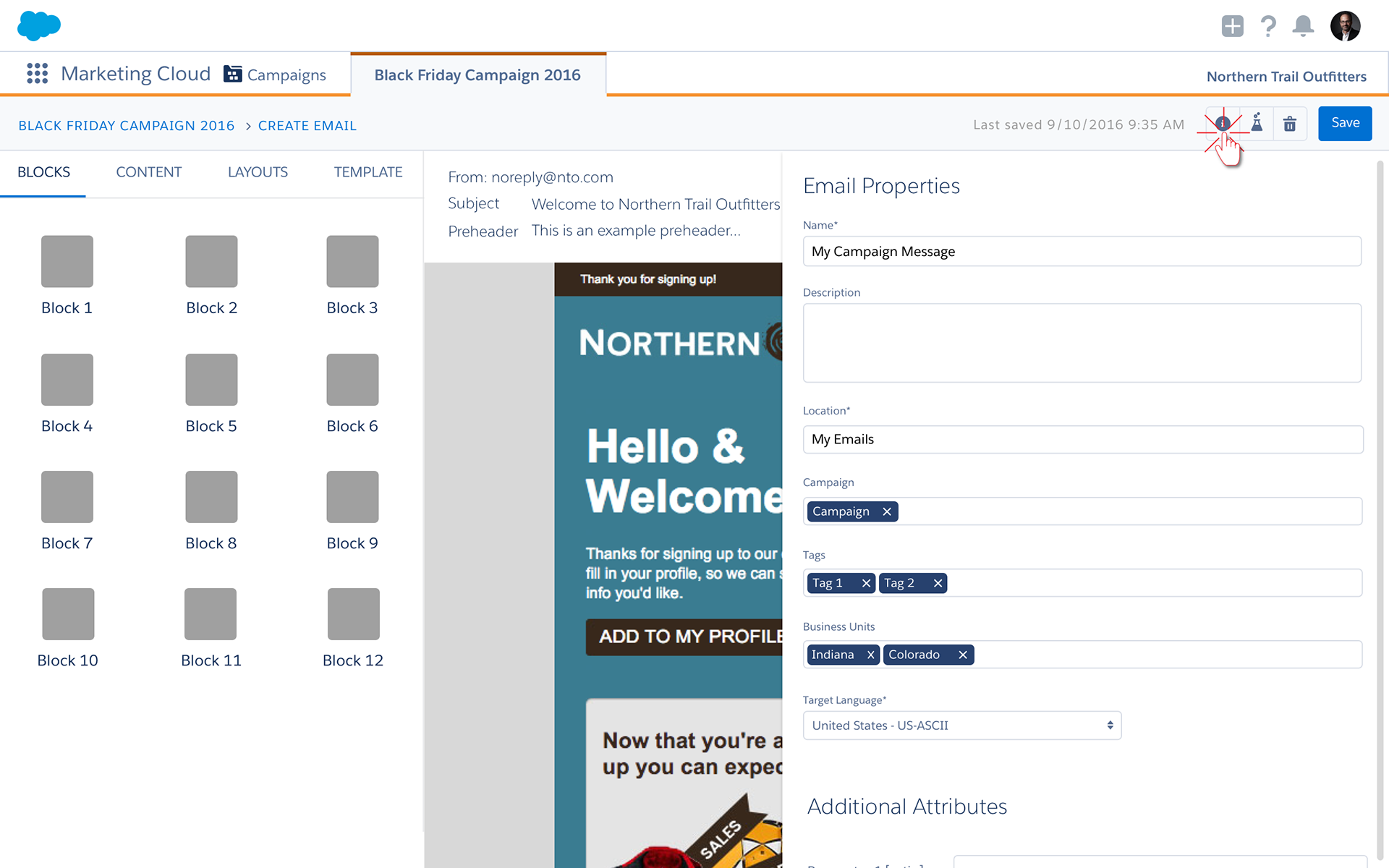The height and width of the screenshot is (868, 1389).
Task: Switch to the BLOCKS tab
Action: [x=43, y=172]
